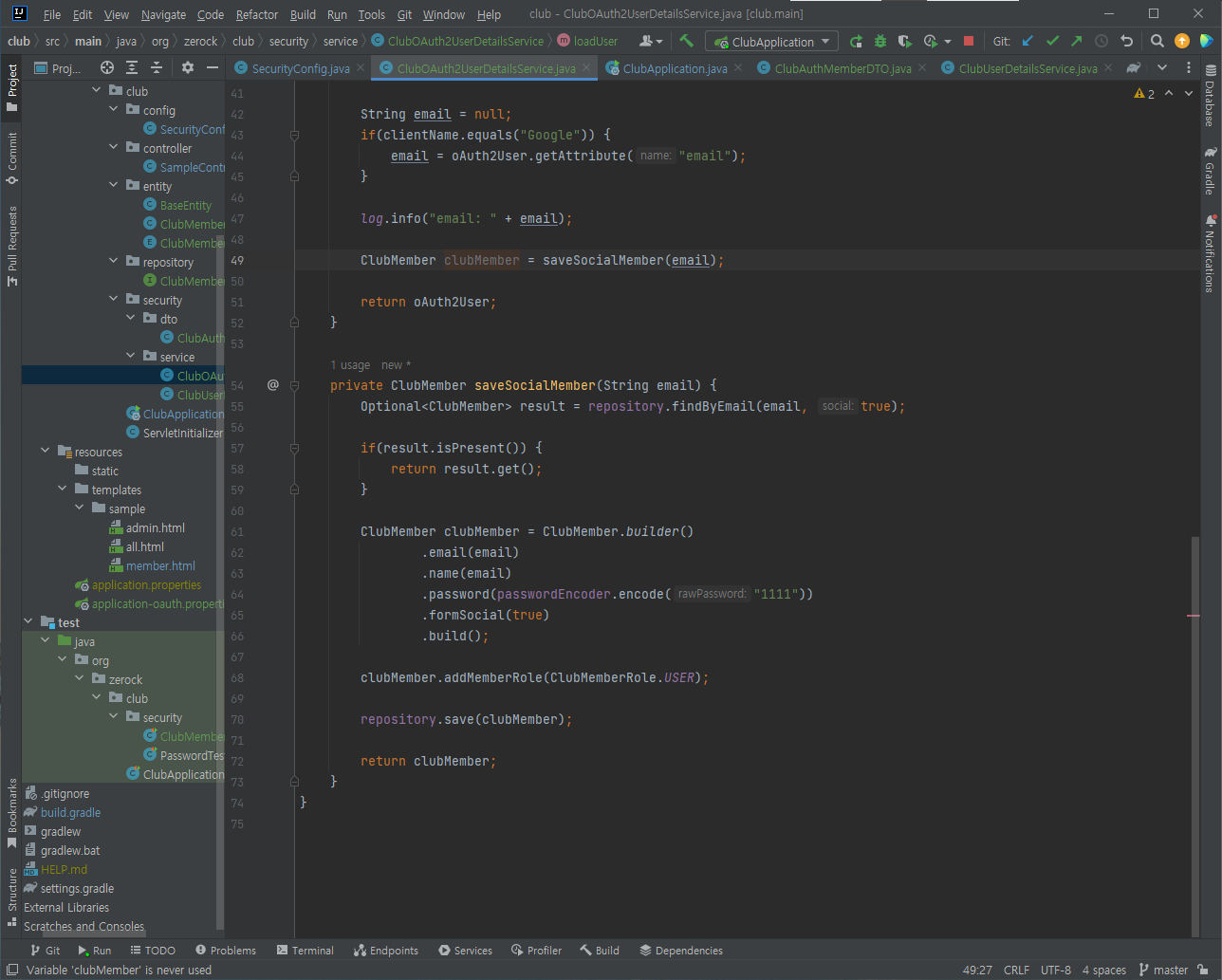Collapse the entity folder in tree

click(x=114, y=186)
